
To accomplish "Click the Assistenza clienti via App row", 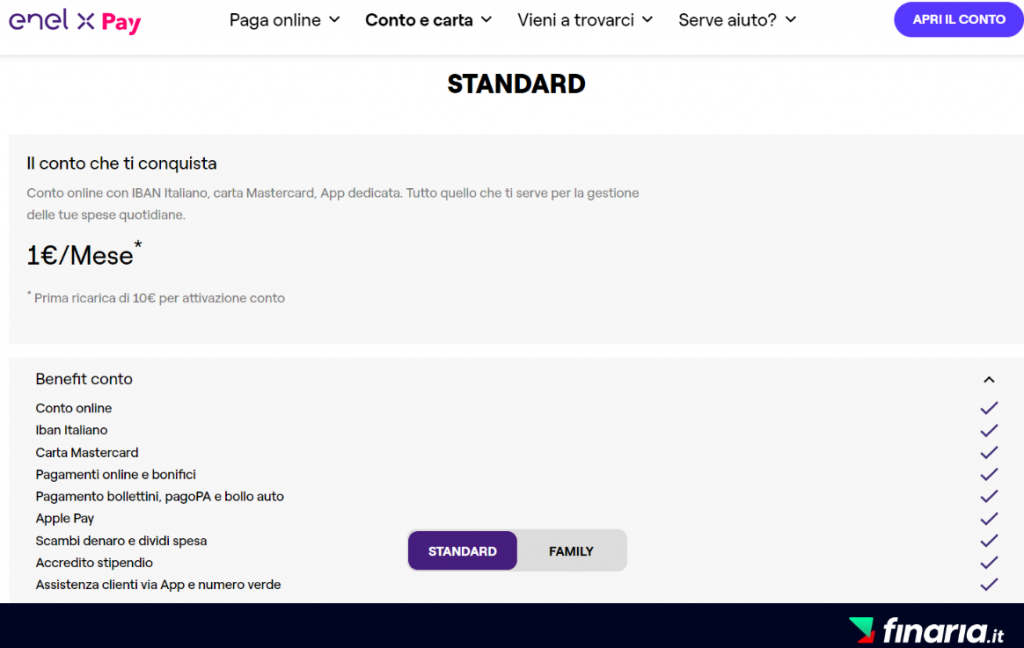I will tap(158, 584).
